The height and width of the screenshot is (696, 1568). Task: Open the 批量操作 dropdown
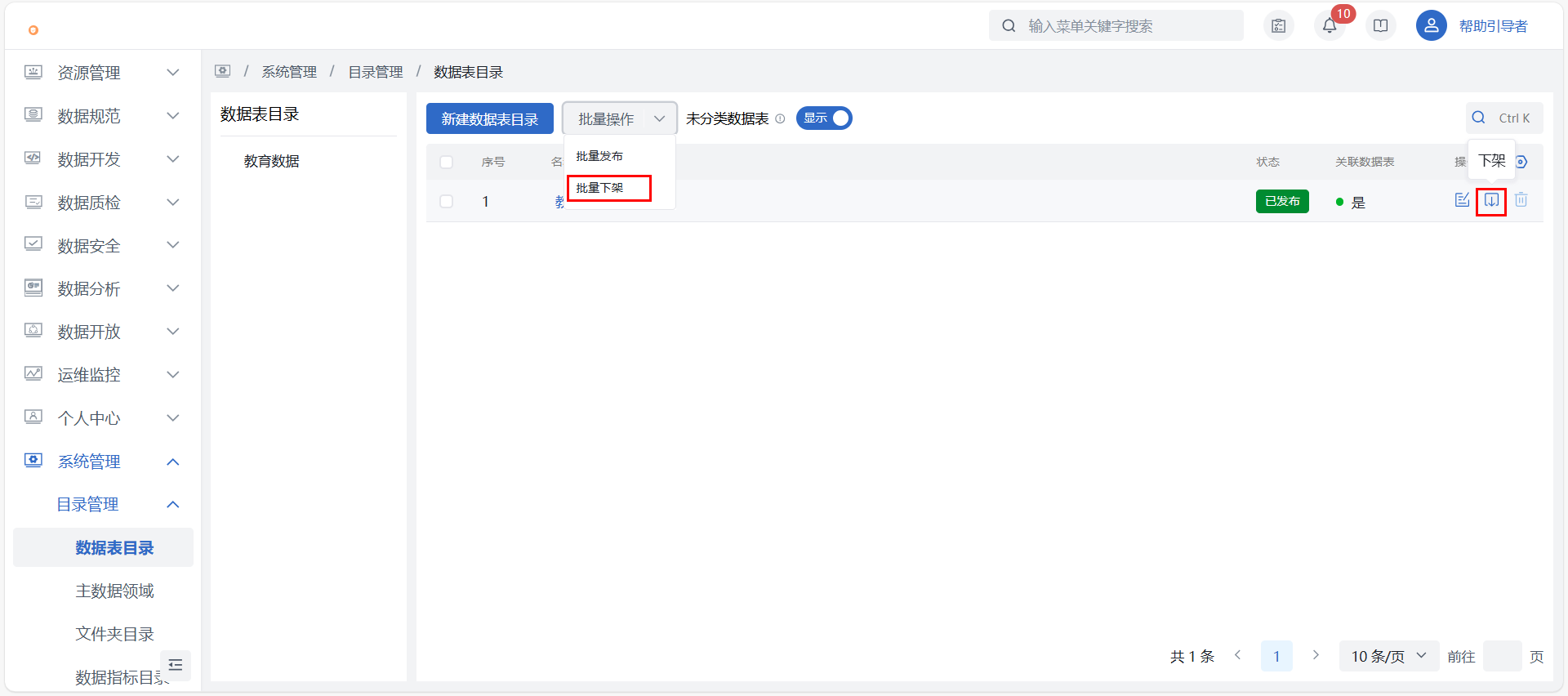pyautogui.click(x=620, y=118)
